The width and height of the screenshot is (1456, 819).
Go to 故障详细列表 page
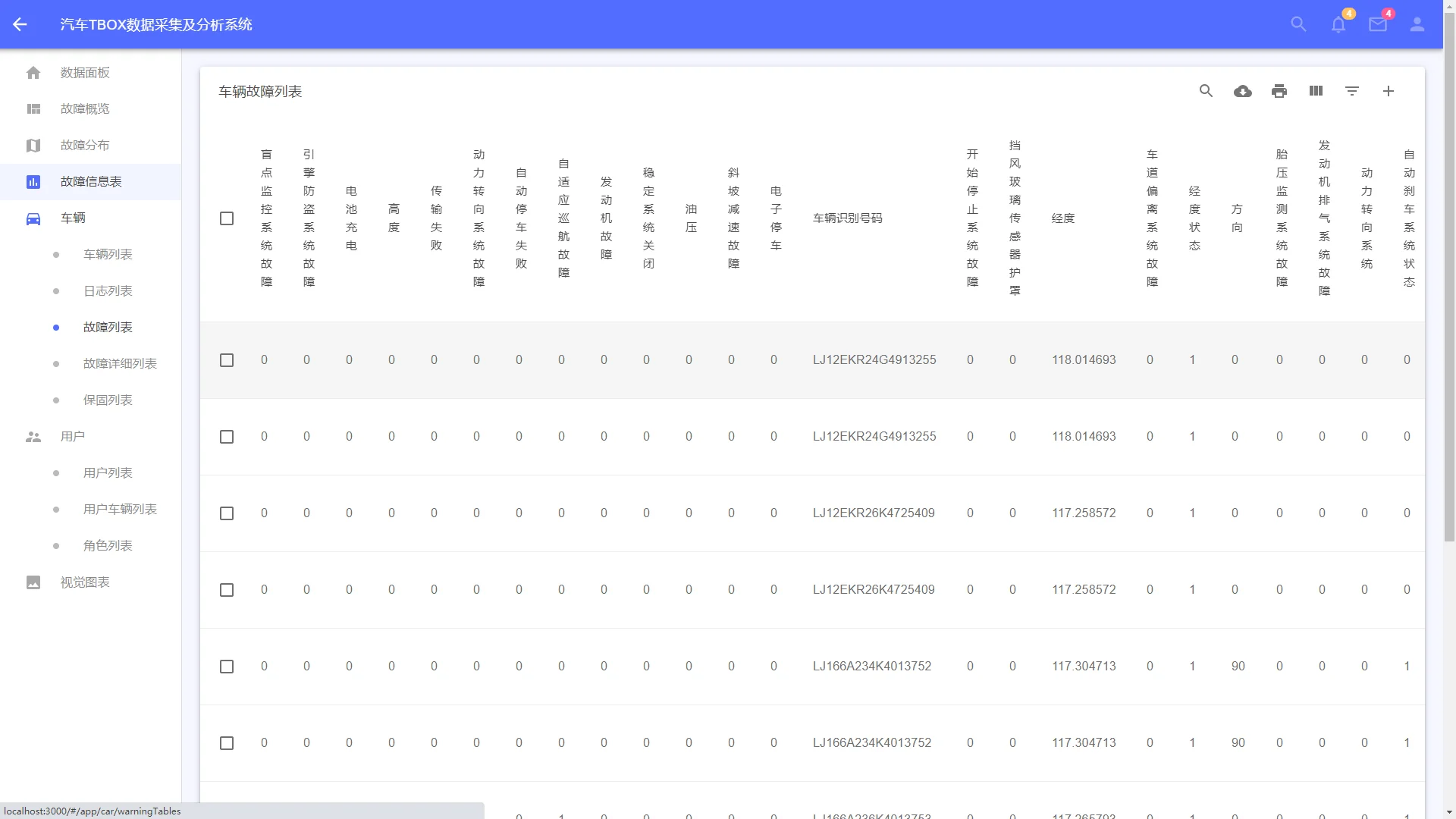click(x=120, y=364)
